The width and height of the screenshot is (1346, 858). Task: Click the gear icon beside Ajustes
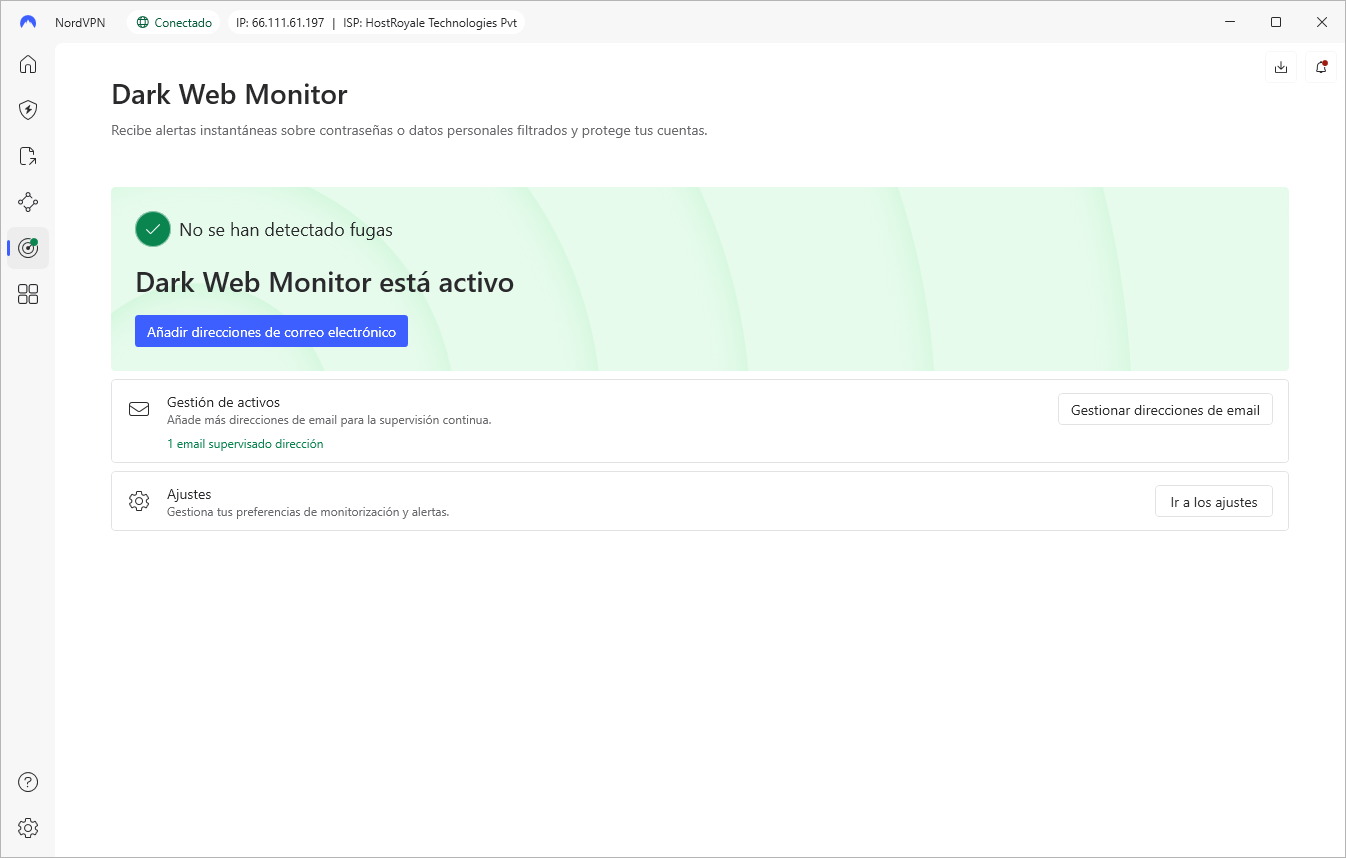[139, 501]
